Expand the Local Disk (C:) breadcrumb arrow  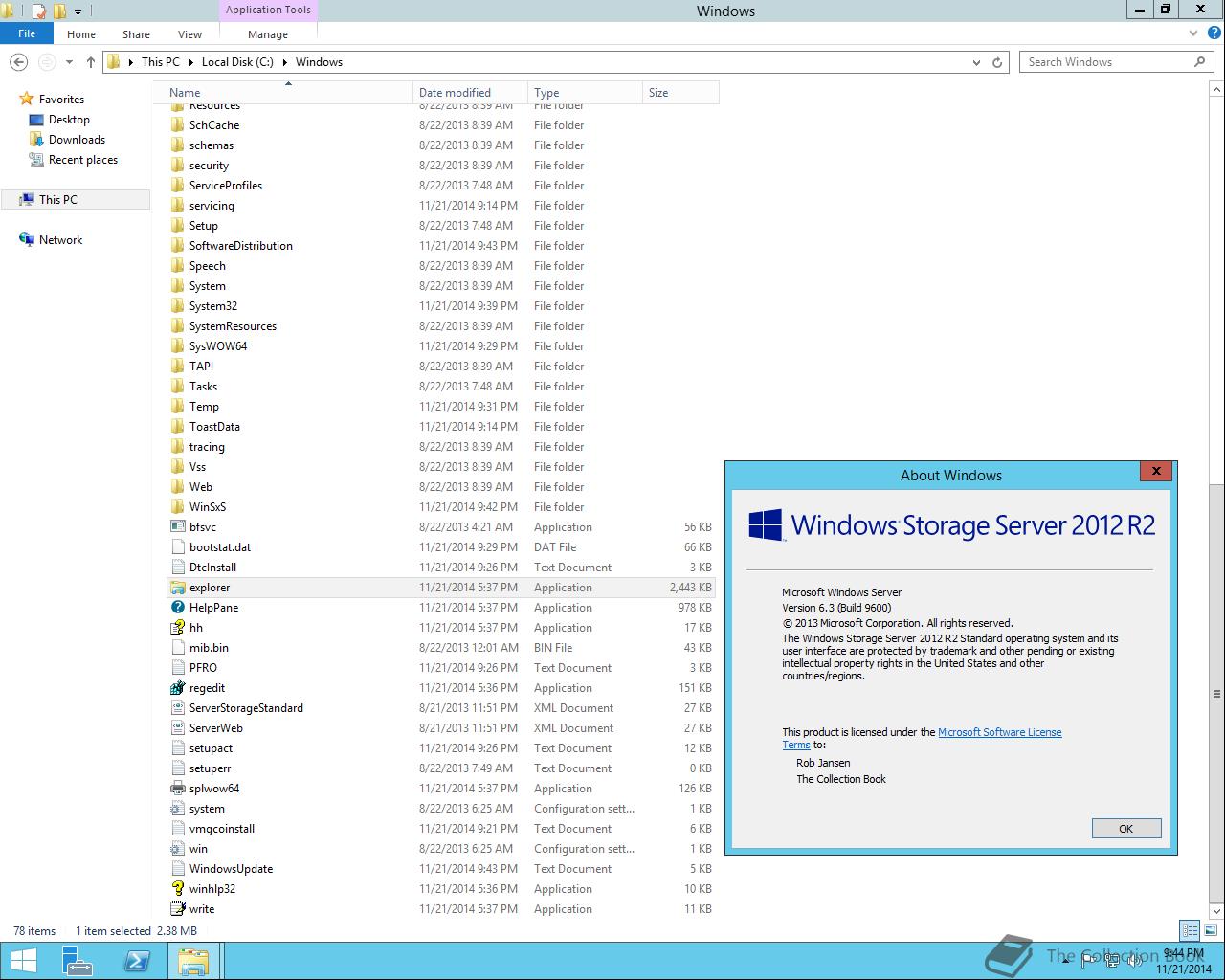pos(284,62)
